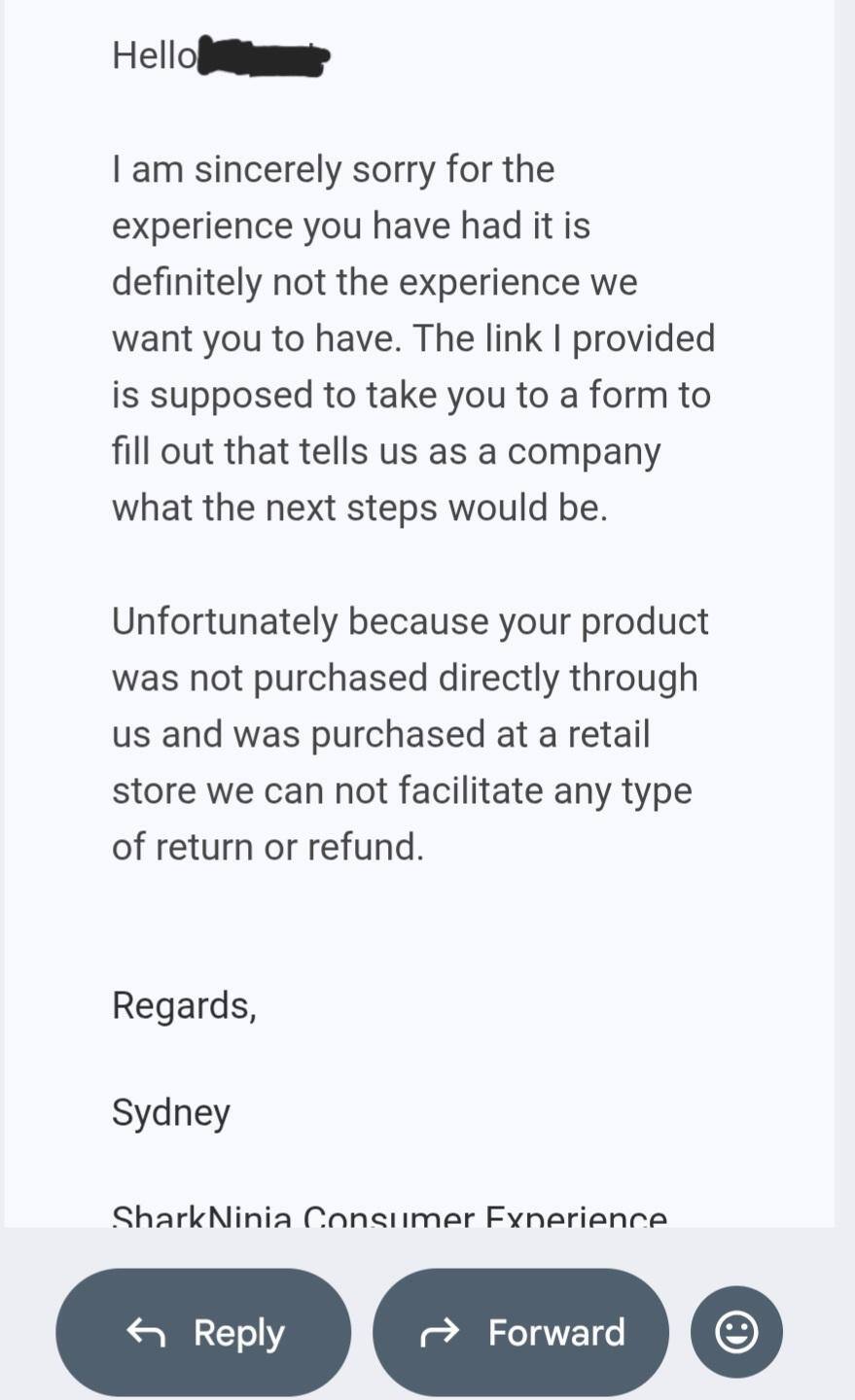Select the Sydney signature line
This screenshot has height=1400, width=855.
pyautogui.click(x=171, y=1111)
